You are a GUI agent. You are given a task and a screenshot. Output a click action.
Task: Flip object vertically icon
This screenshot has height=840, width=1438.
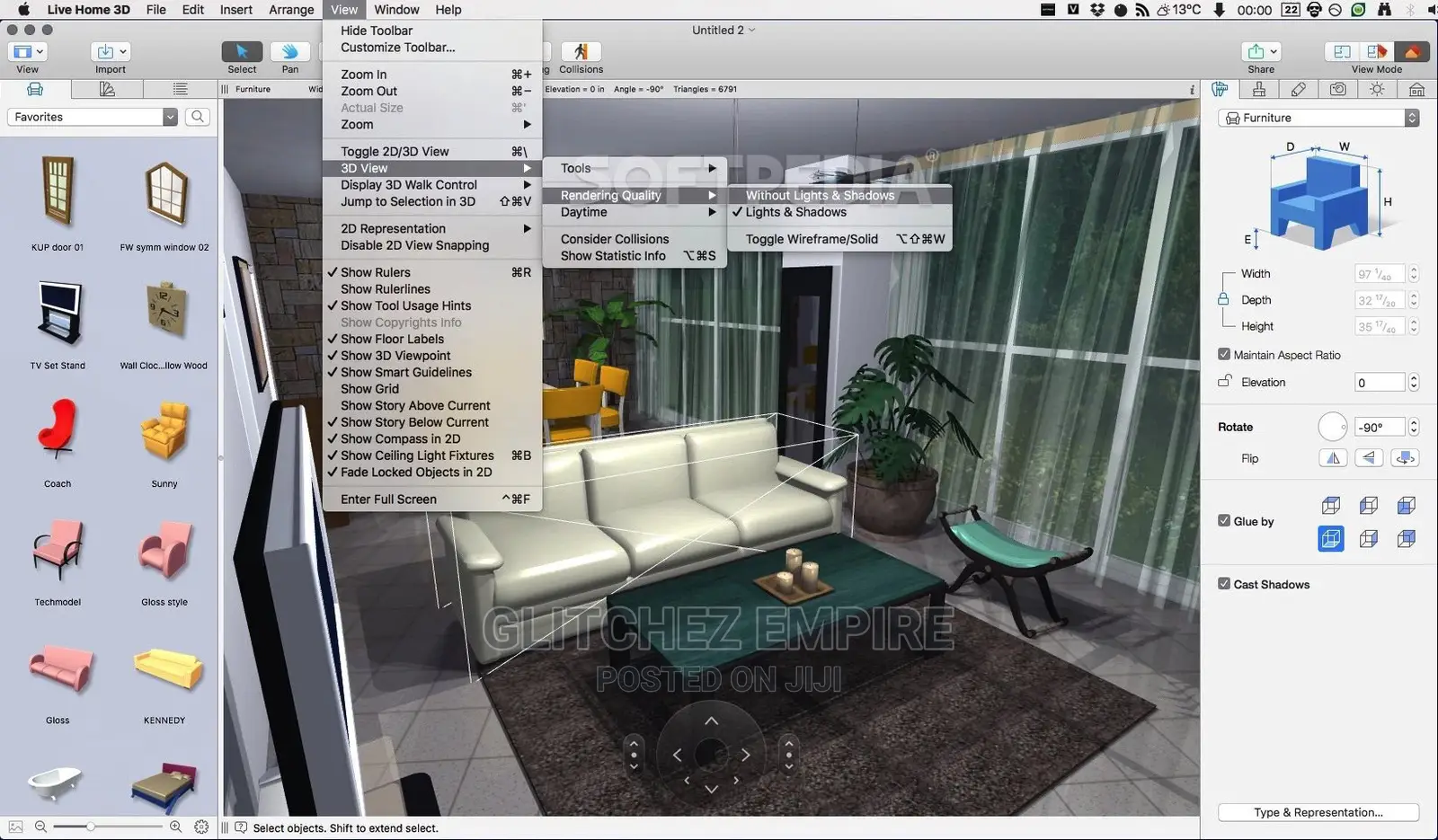click(x=1369, y=458)
